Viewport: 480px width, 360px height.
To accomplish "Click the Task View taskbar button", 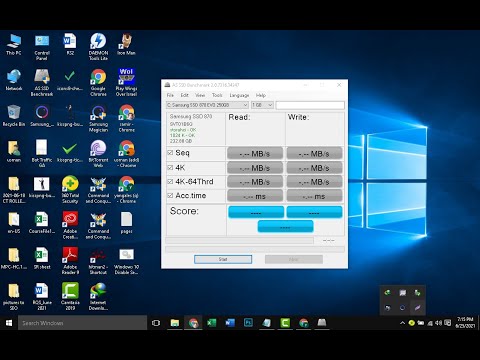I will [x=156, y=323].
